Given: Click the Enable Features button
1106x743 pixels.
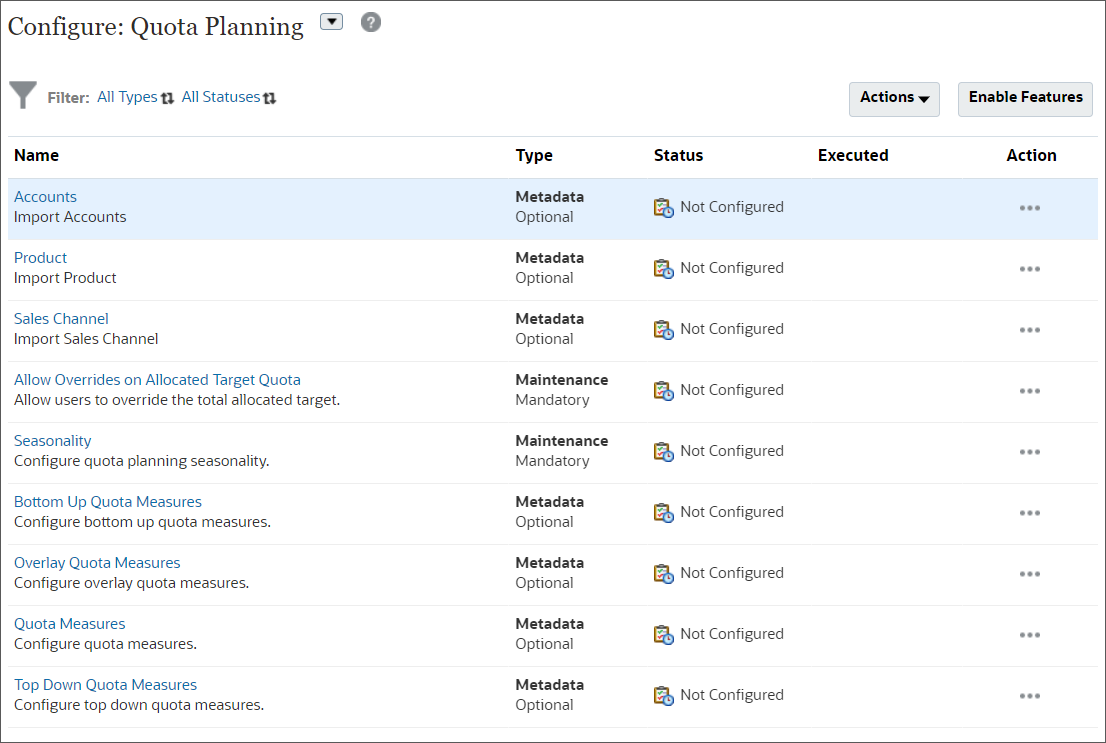Looking at the screenshot, I should (x=1024, y=99).
